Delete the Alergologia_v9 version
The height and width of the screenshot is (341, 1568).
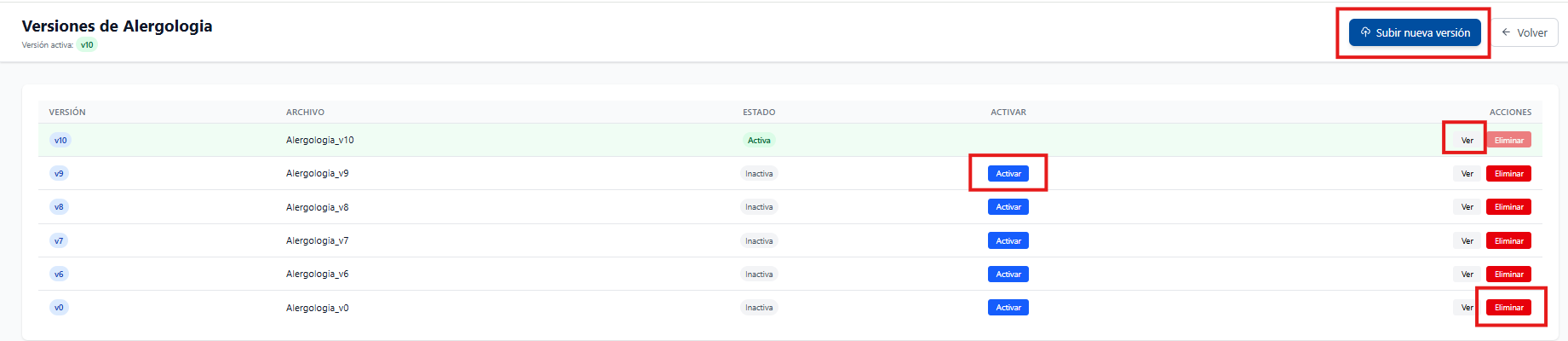tap(1508, 173)
